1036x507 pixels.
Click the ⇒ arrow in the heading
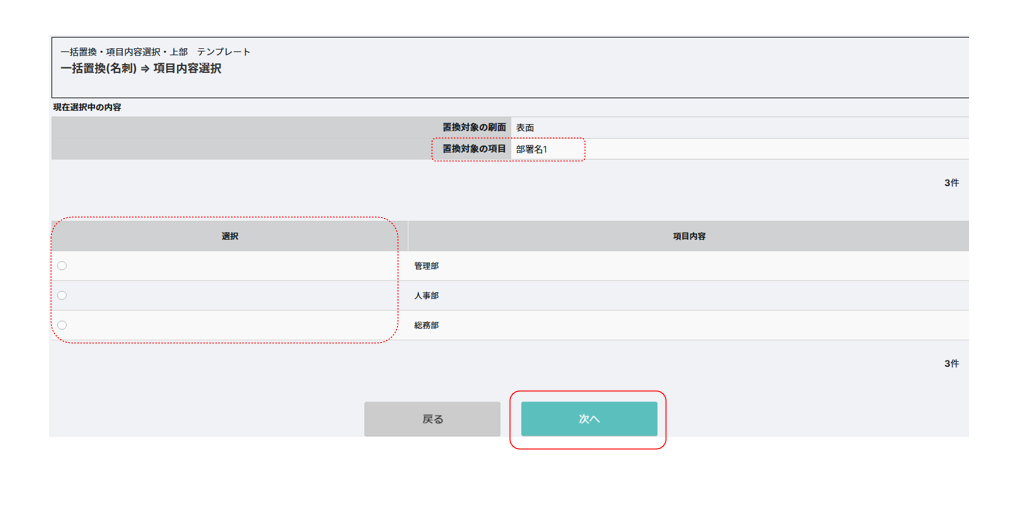145,69
